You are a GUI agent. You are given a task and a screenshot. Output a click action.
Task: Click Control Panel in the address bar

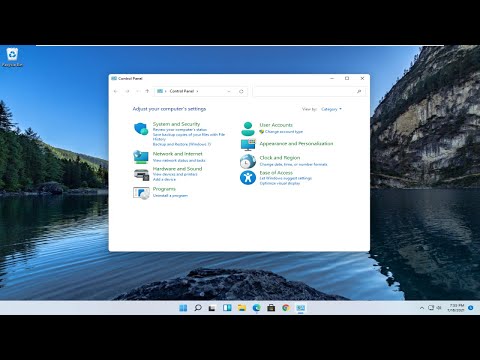tap(182, 91)
